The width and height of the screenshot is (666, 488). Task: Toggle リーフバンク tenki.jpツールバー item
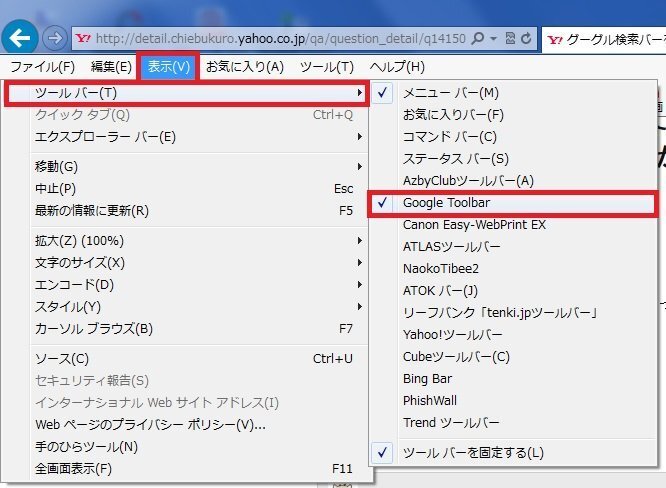coord(513,313)
